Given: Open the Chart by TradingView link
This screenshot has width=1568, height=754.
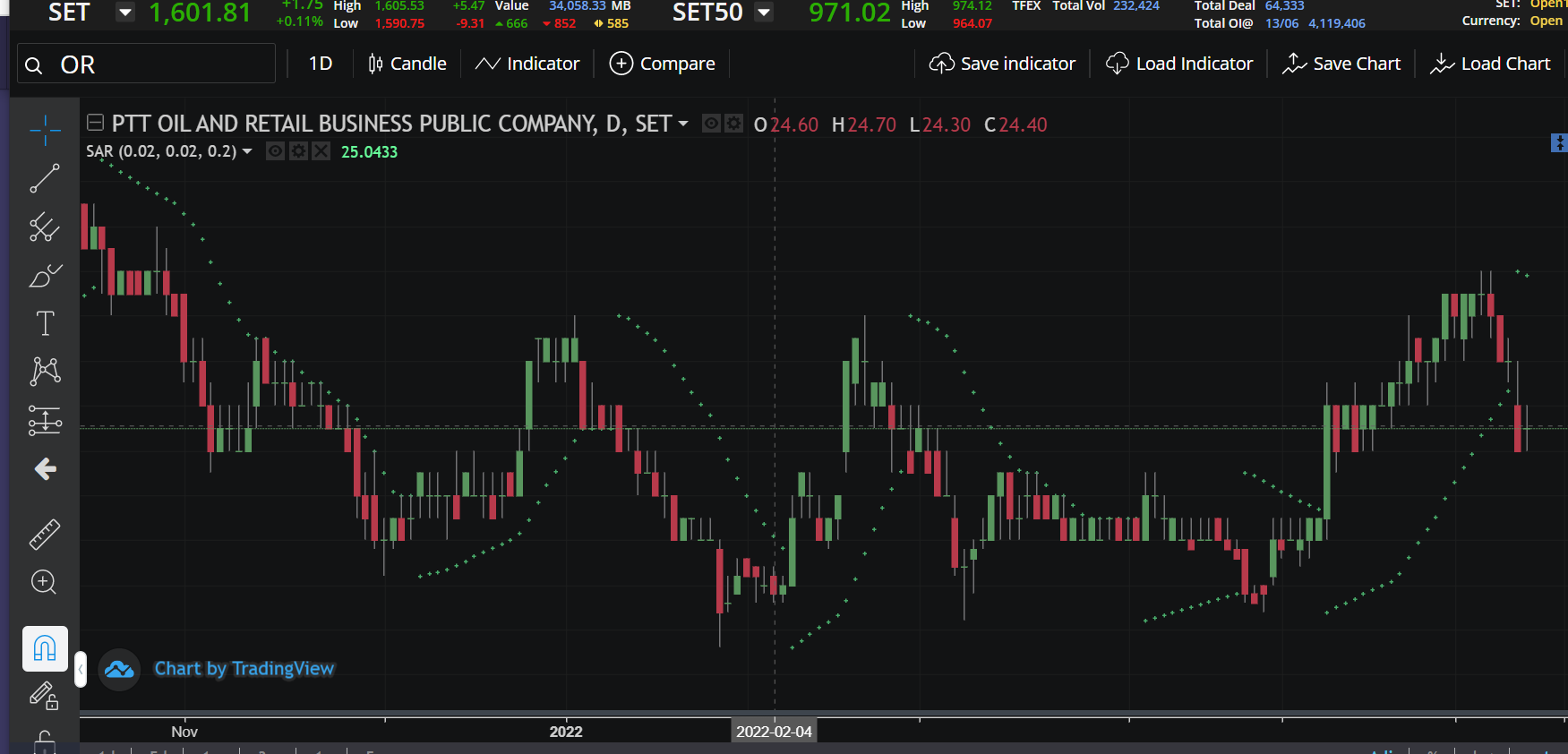Looking at the screenshot, I should (x=244, y=669).
